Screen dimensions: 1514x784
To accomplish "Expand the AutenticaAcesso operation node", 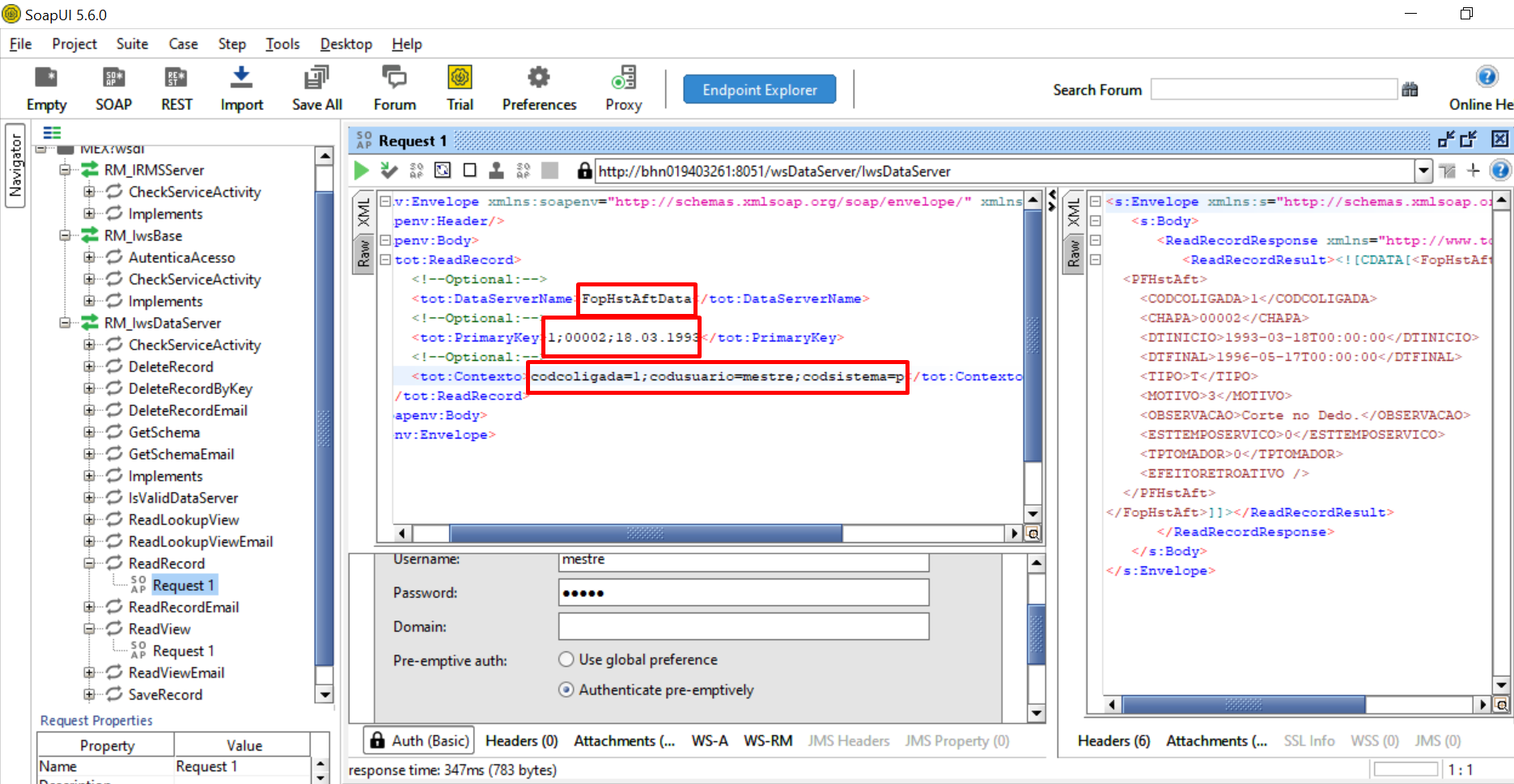I will coord(89,257).
